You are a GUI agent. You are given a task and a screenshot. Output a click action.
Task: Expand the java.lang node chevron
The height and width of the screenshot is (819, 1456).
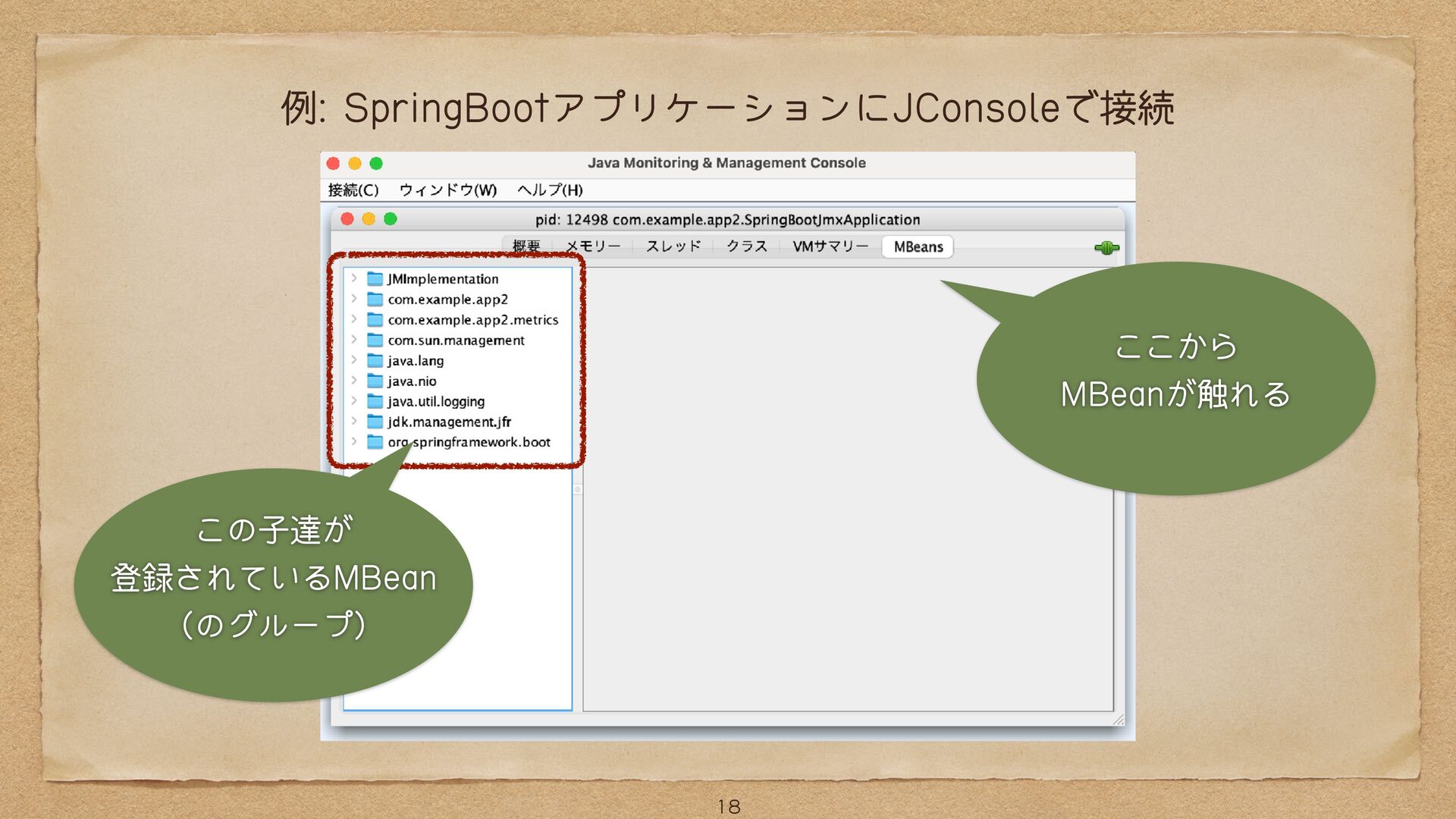coord(353,361)
